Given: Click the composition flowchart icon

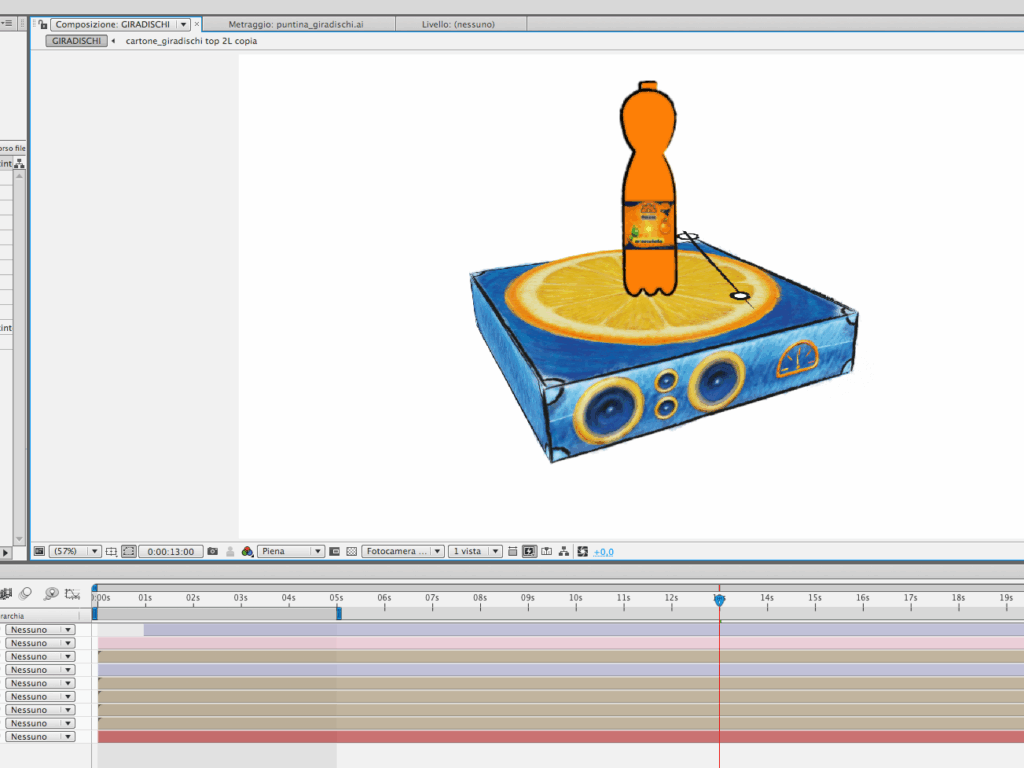Looking at the screenshot, I should coord(564,551).
